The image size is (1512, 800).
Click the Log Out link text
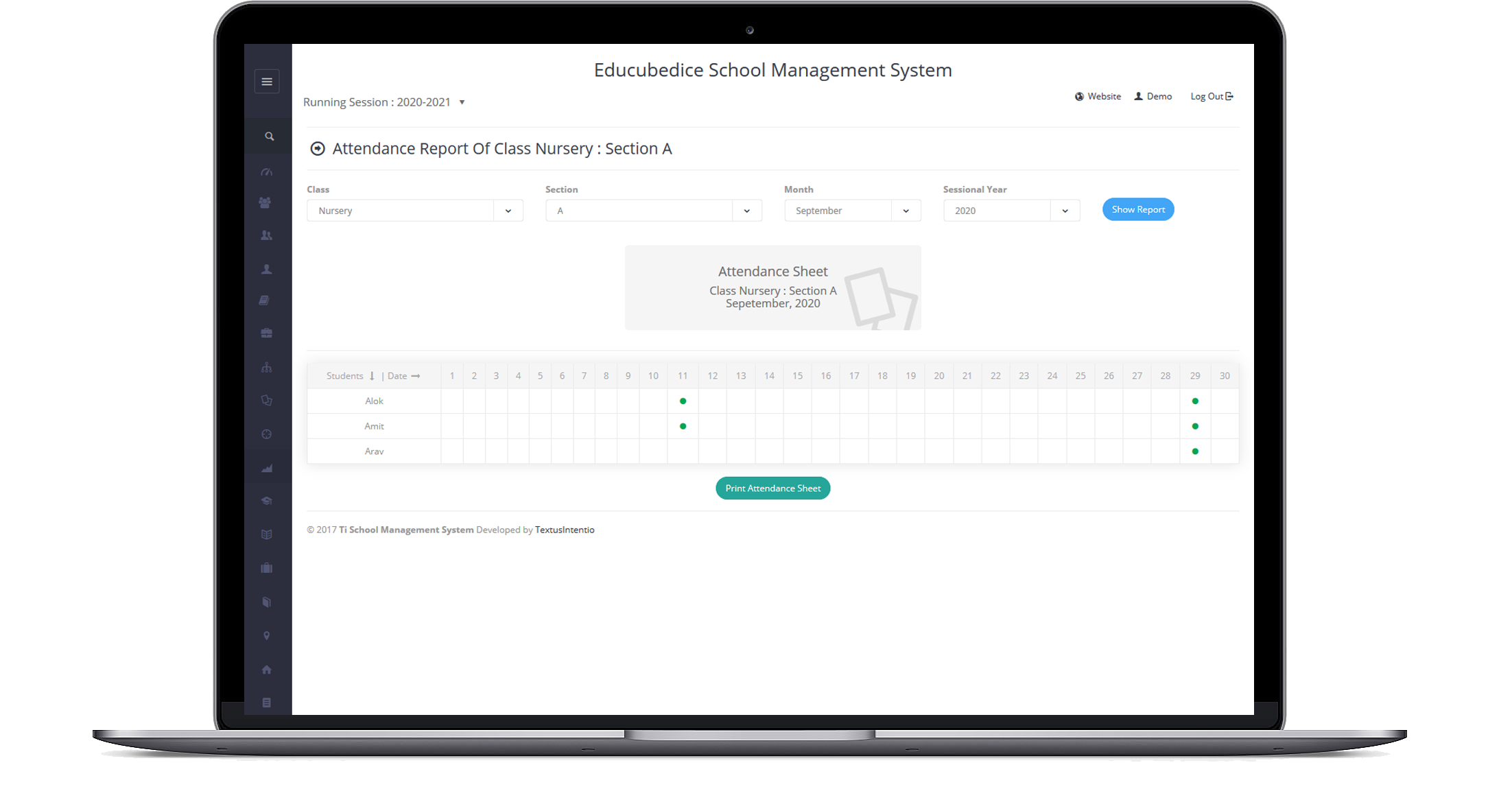(x=1207, y=97)
